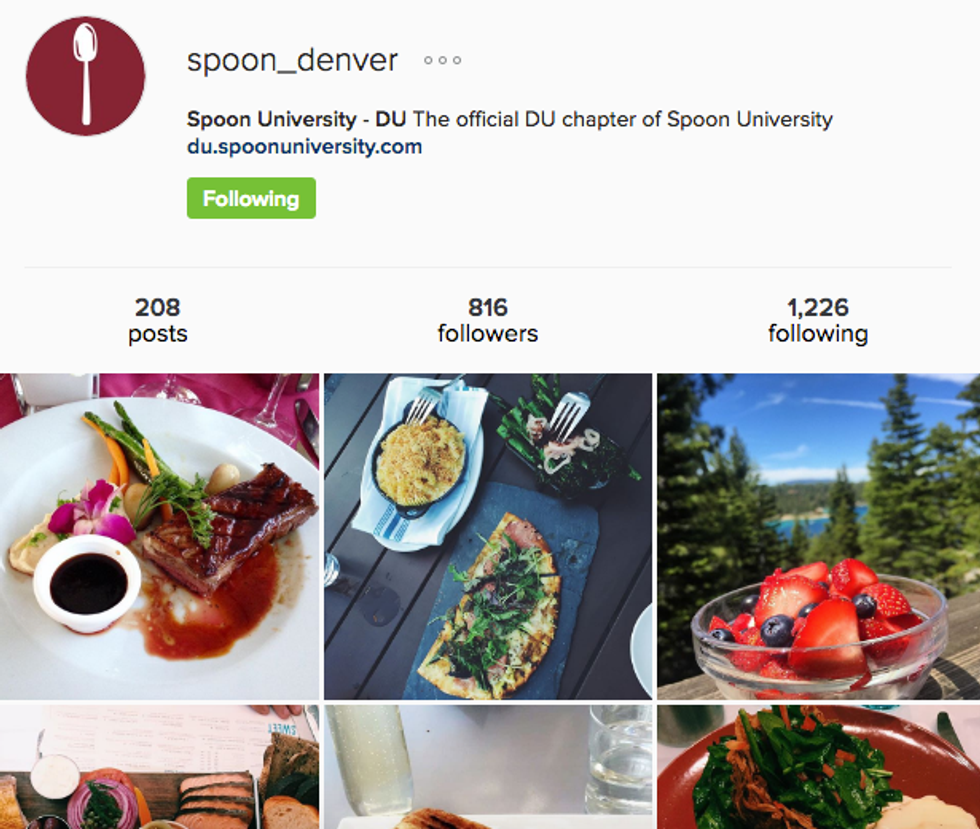Click the word followers under 816
This screenshot has height=829, width=980.
coord(488,333)
